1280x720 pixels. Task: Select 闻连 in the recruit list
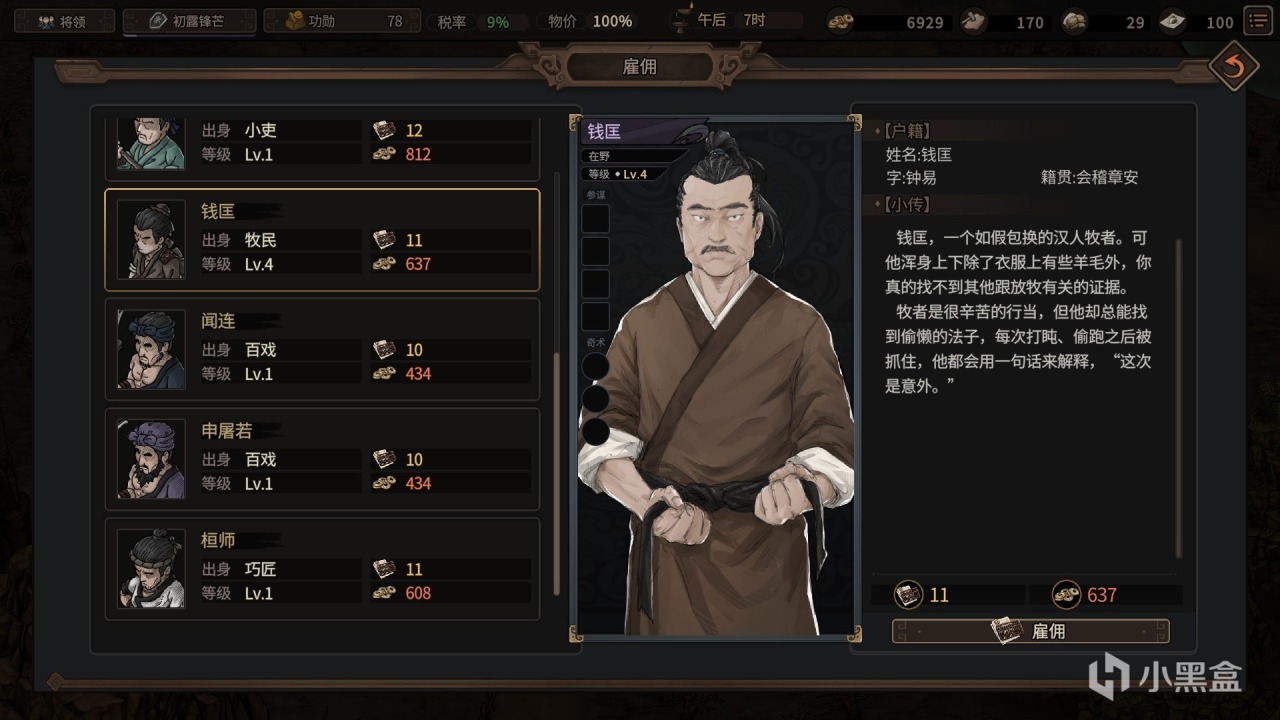[x=322, y=349]
